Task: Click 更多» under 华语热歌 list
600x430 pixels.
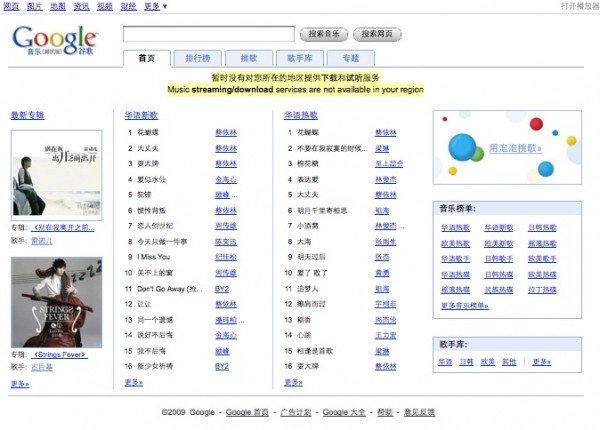Action: (293, 382)
